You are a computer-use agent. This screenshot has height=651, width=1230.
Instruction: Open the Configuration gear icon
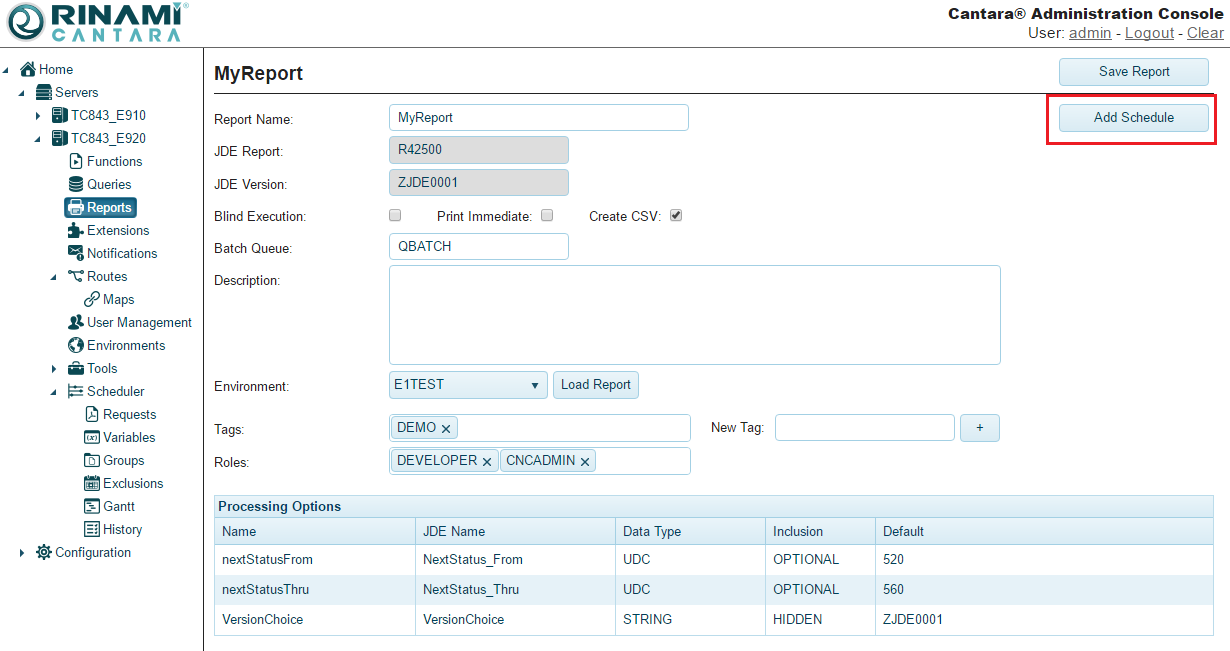(x=44, y=552)
